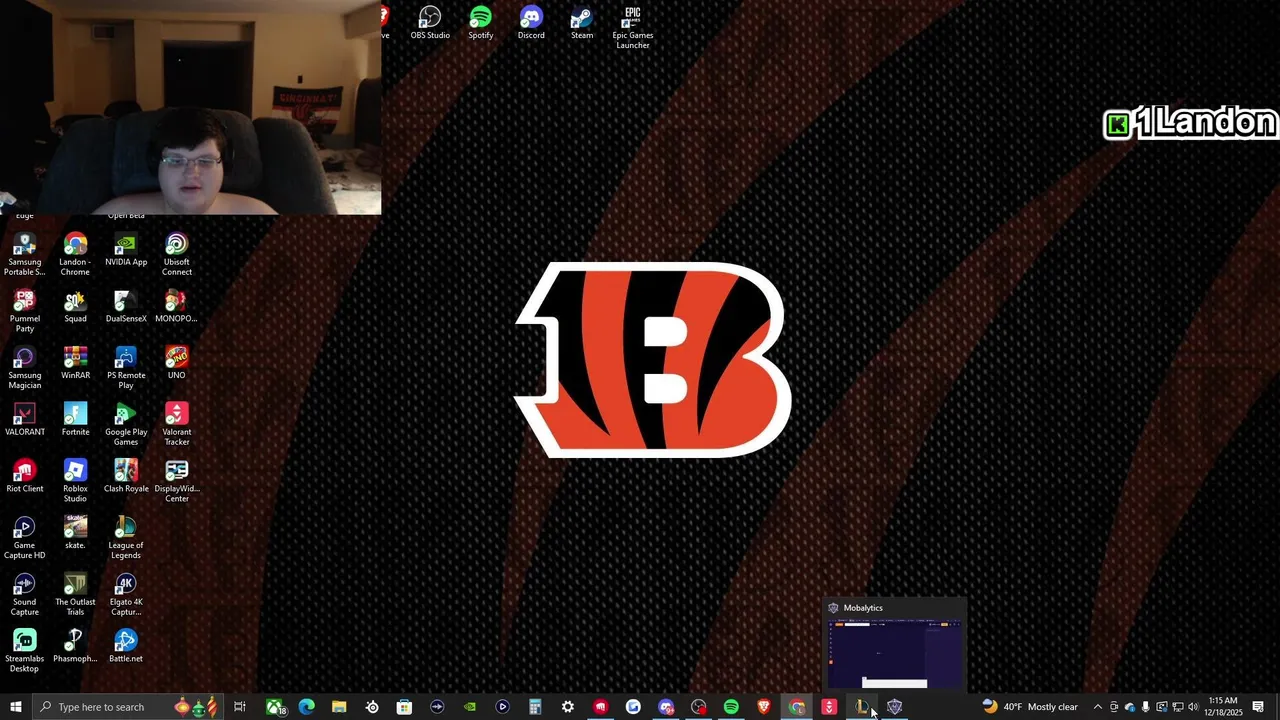Switch to Chrome window in the taskbar
This screenshot has height=720, width=1280.
(x=797, y=707)
